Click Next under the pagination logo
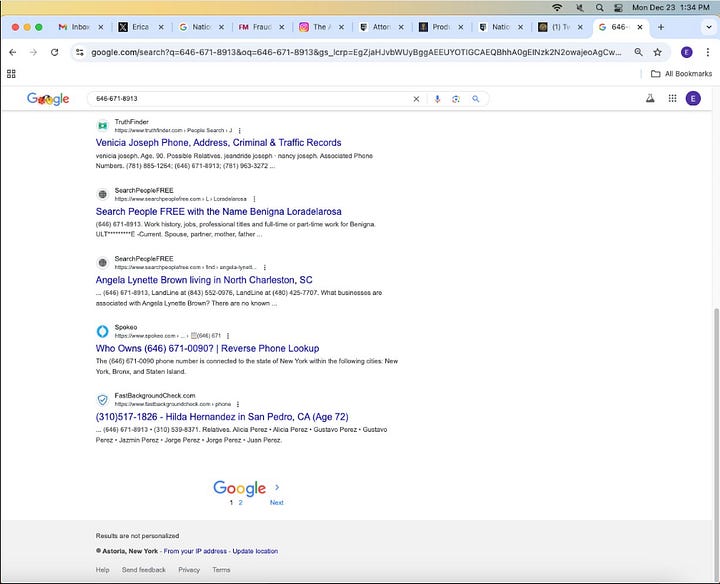 point(276,503)
